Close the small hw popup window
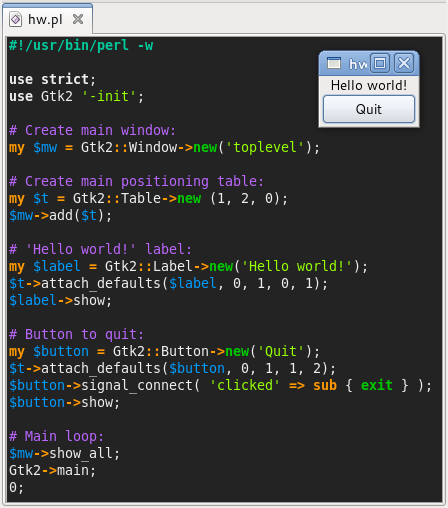 pos(404,63)
